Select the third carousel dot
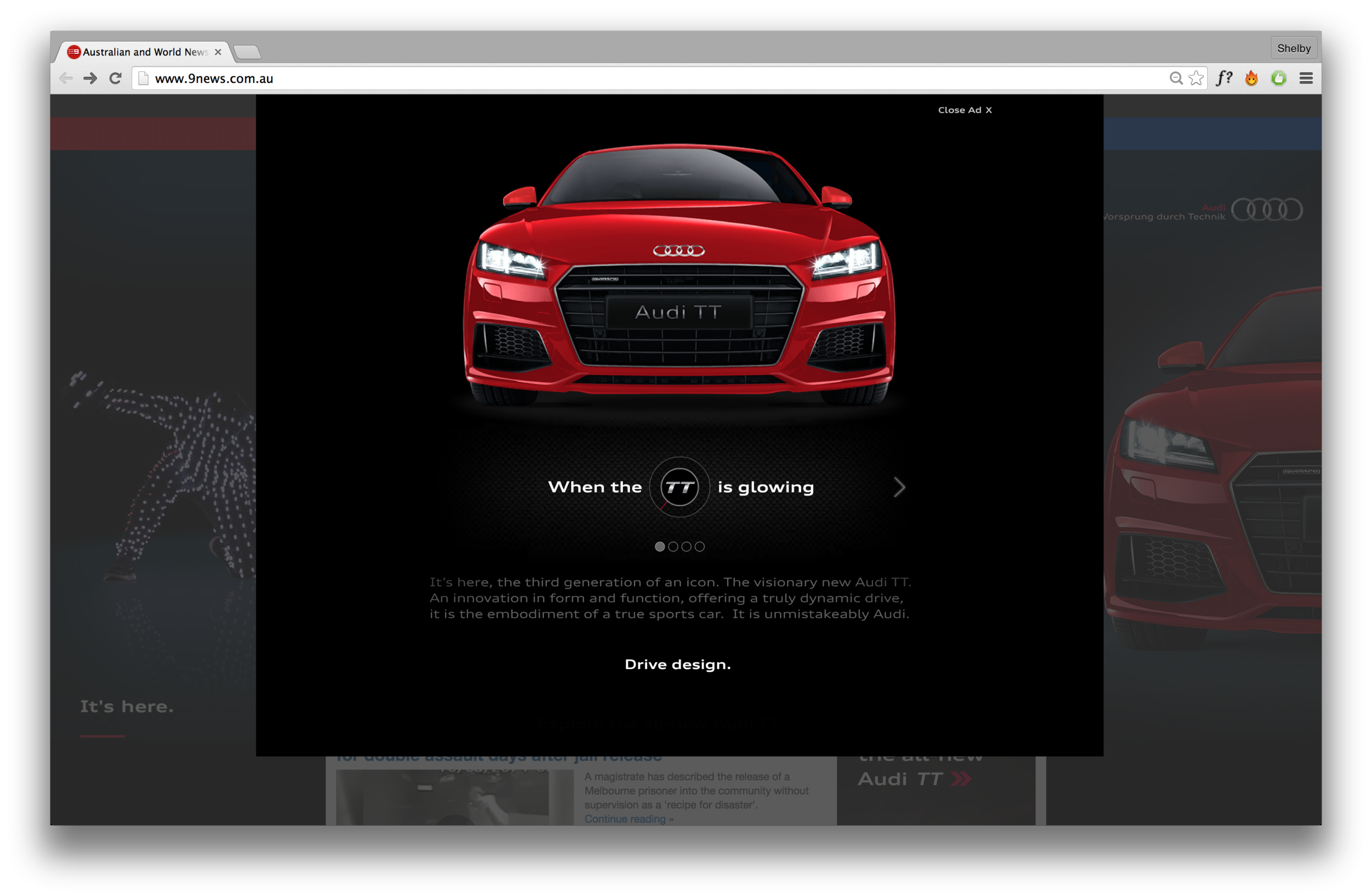 686,547
